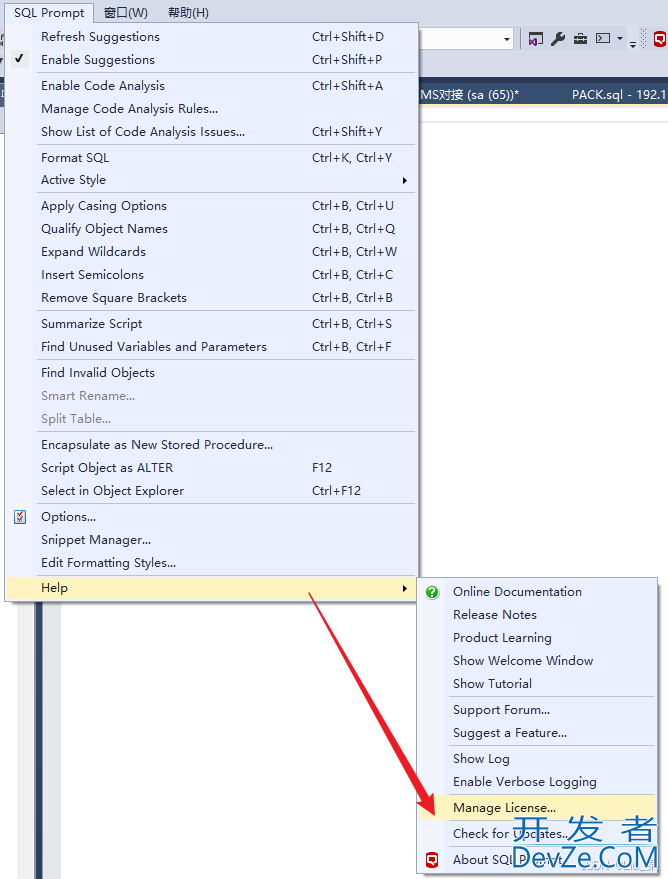The height and width of the screenshot is (879, 668).
Task: Click the checklist icon beside Options
Action: [20, 517]
